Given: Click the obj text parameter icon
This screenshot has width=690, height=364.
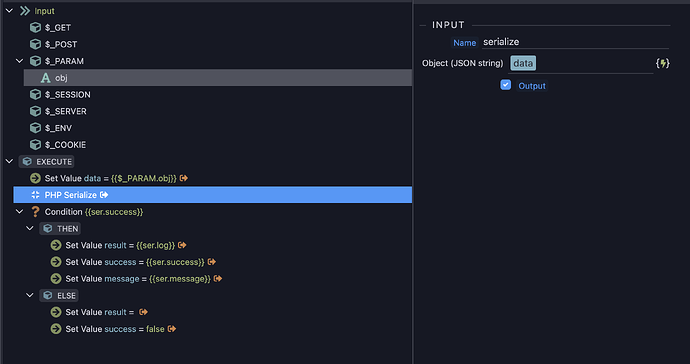Looking at the screenshot, I should click(x=45, y=78).
